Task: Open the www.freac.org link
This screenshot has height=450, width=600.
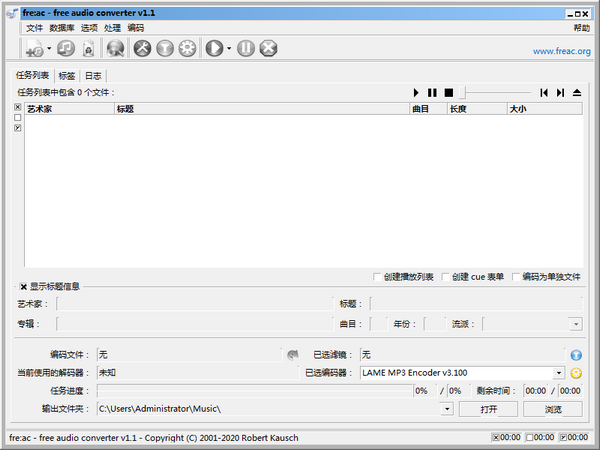Action: pos(561,51)
